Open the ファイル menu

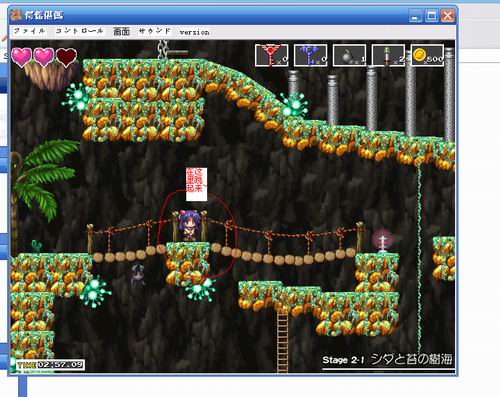[29, 31]
